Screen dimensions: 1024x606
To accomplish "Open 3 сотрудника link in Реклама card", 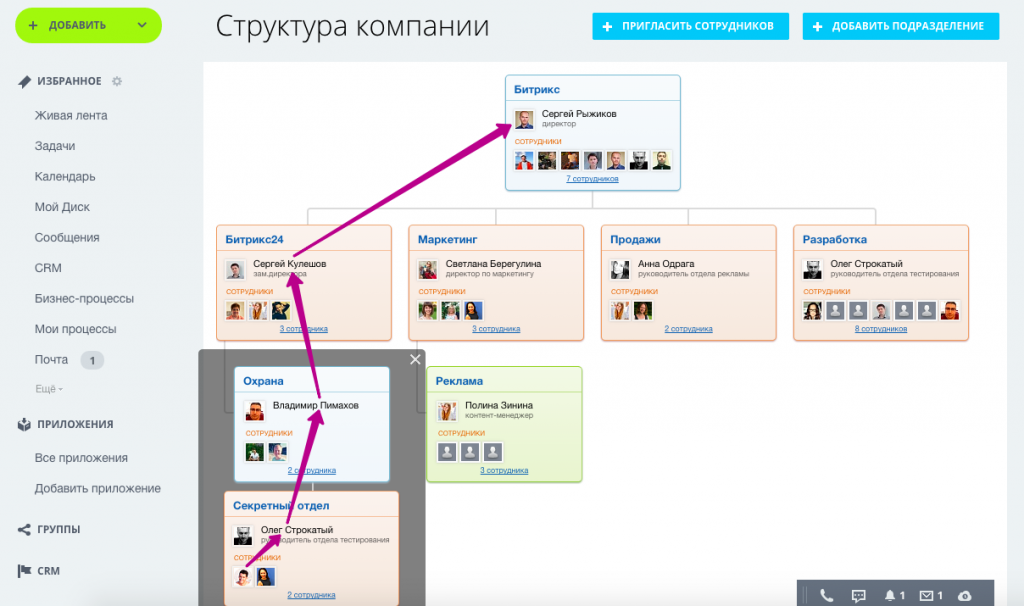I will click(504, 471).
